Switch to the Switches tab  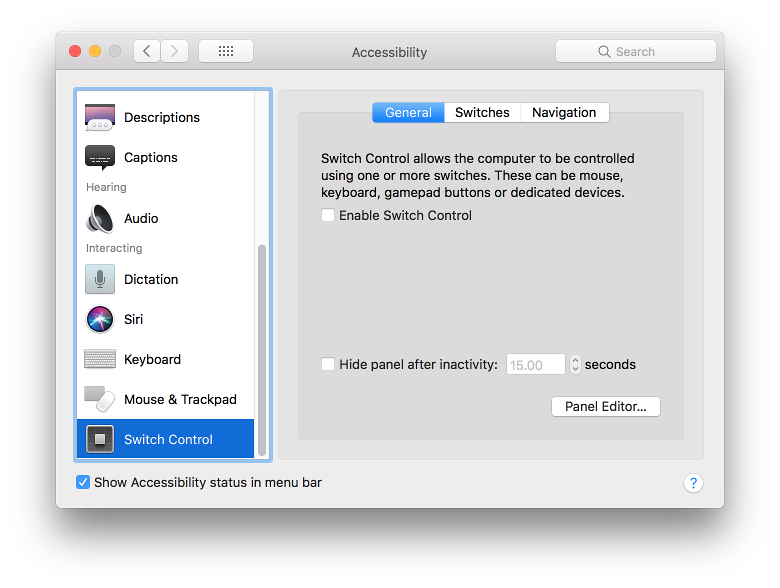(x=482, y=113)
